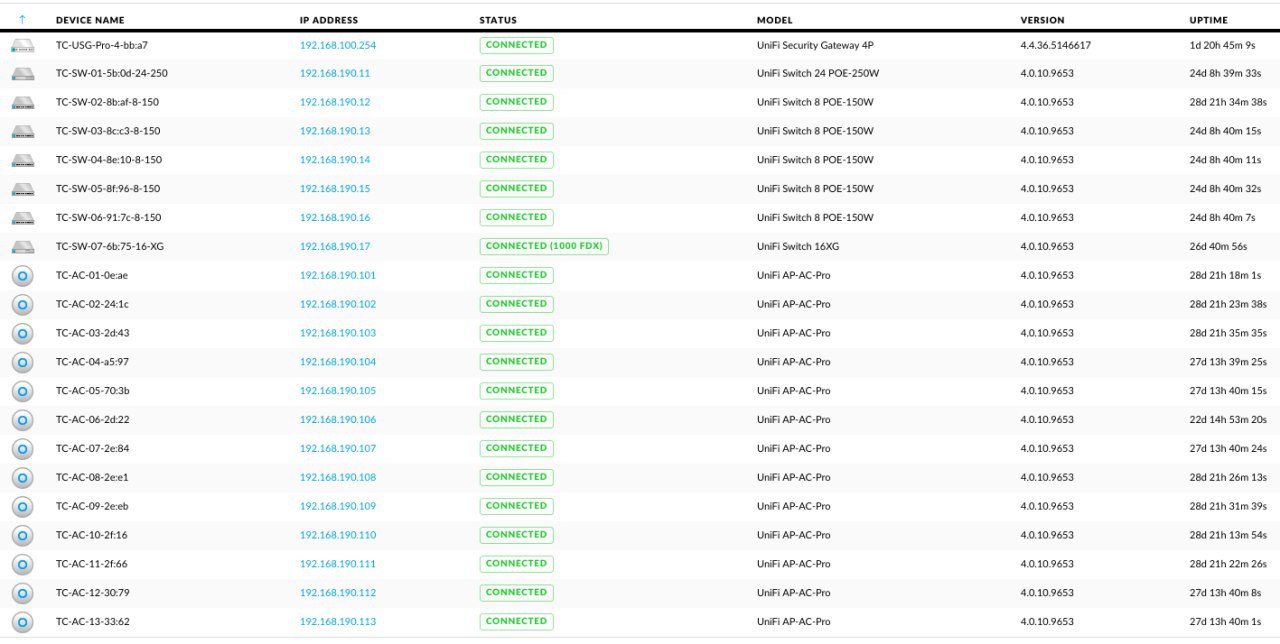Open IP link 192.168.190.15
This screenshot has width=1280, height=644.
click(x=335, y=189)
